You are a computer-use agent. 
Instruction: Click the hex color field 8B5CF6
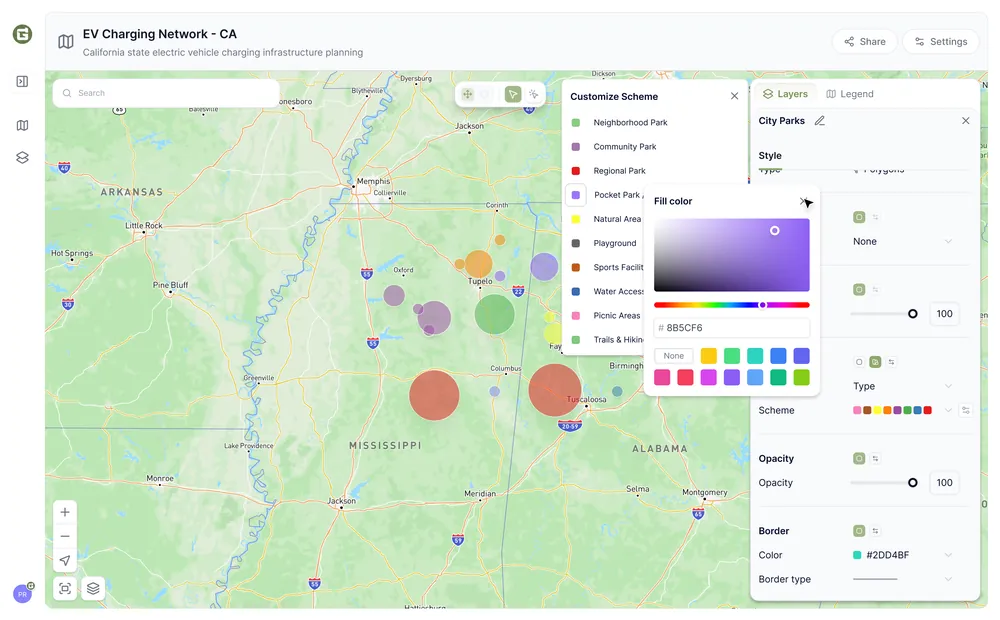coord(732,328)
